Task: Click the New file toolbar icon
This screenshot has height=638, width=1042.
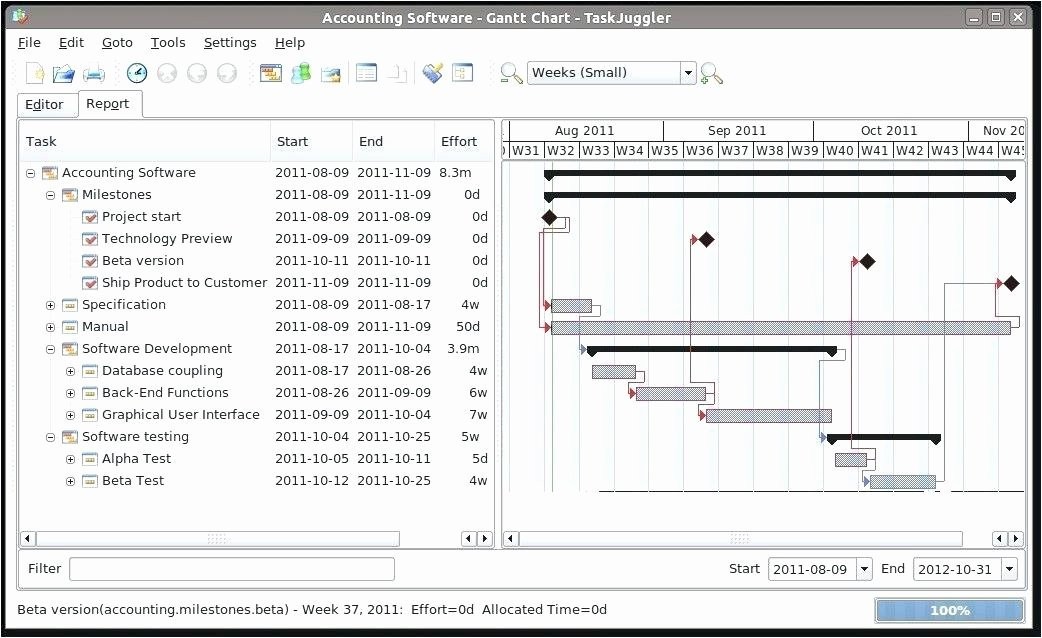Action: [36, 73]
